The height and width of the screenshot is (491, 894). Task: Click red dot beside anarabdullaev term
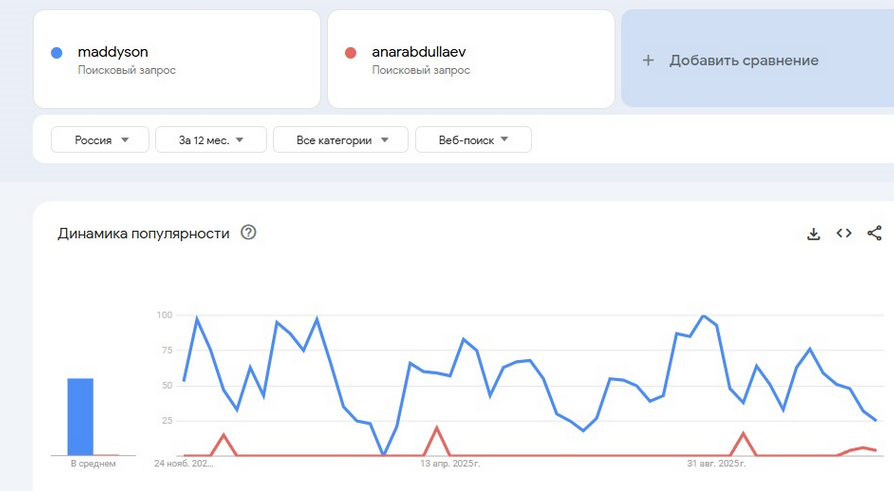coord(350,53)
